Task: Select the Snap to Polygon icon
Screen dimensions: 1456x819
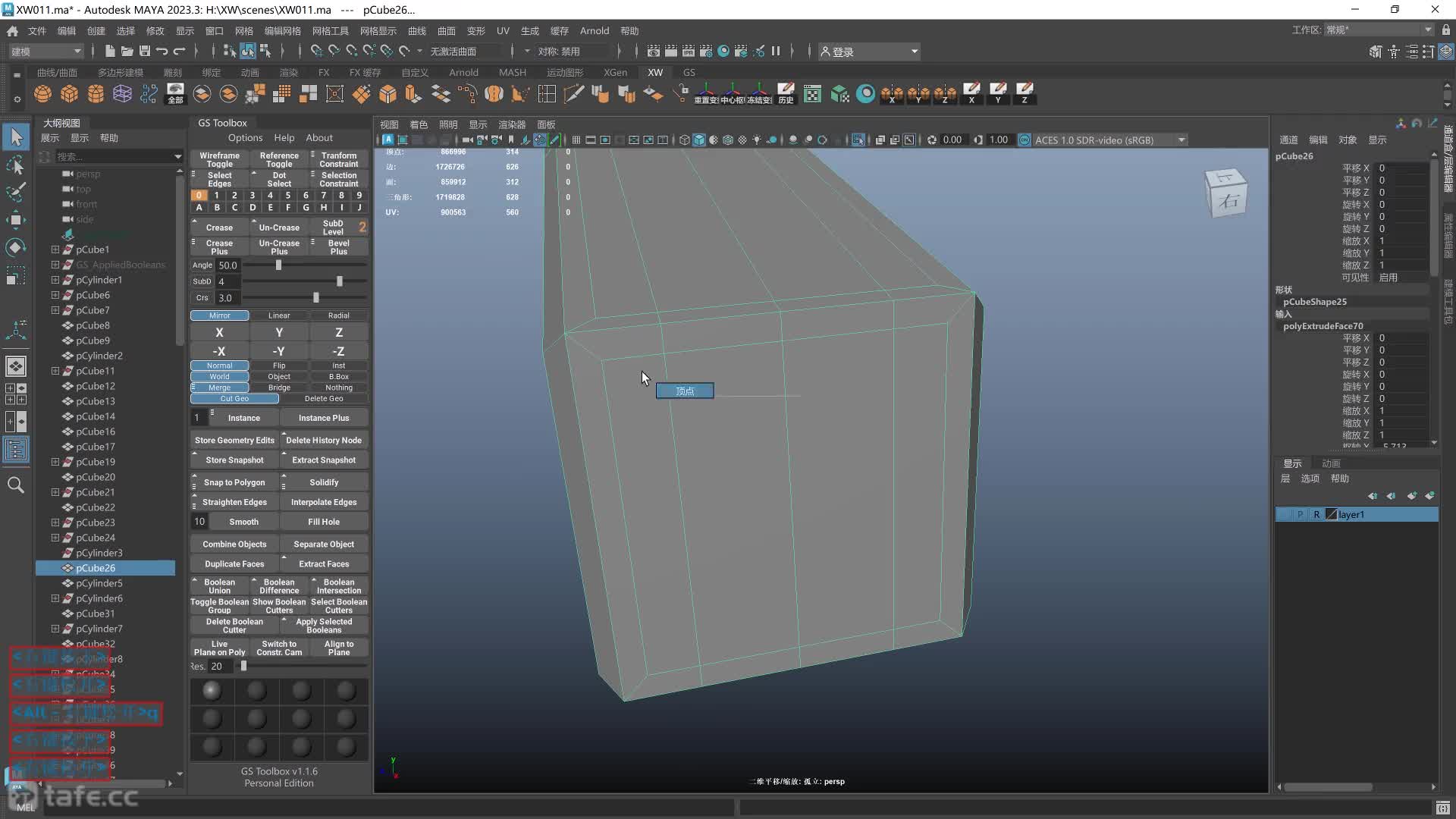Action: point(234,481)
